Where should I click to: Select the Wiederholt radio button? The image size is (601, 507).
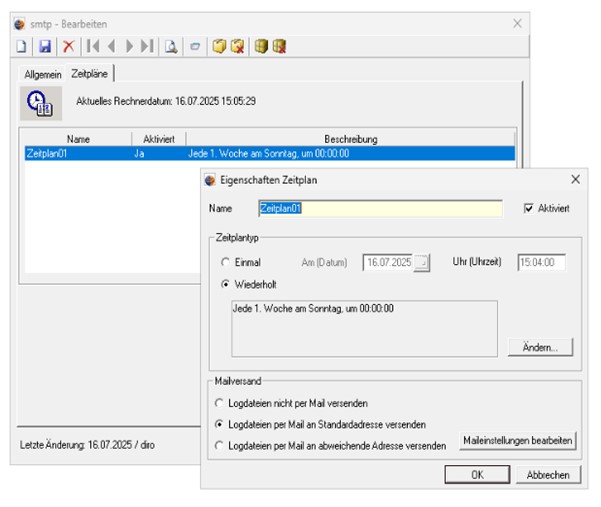[x=225, y=285]
